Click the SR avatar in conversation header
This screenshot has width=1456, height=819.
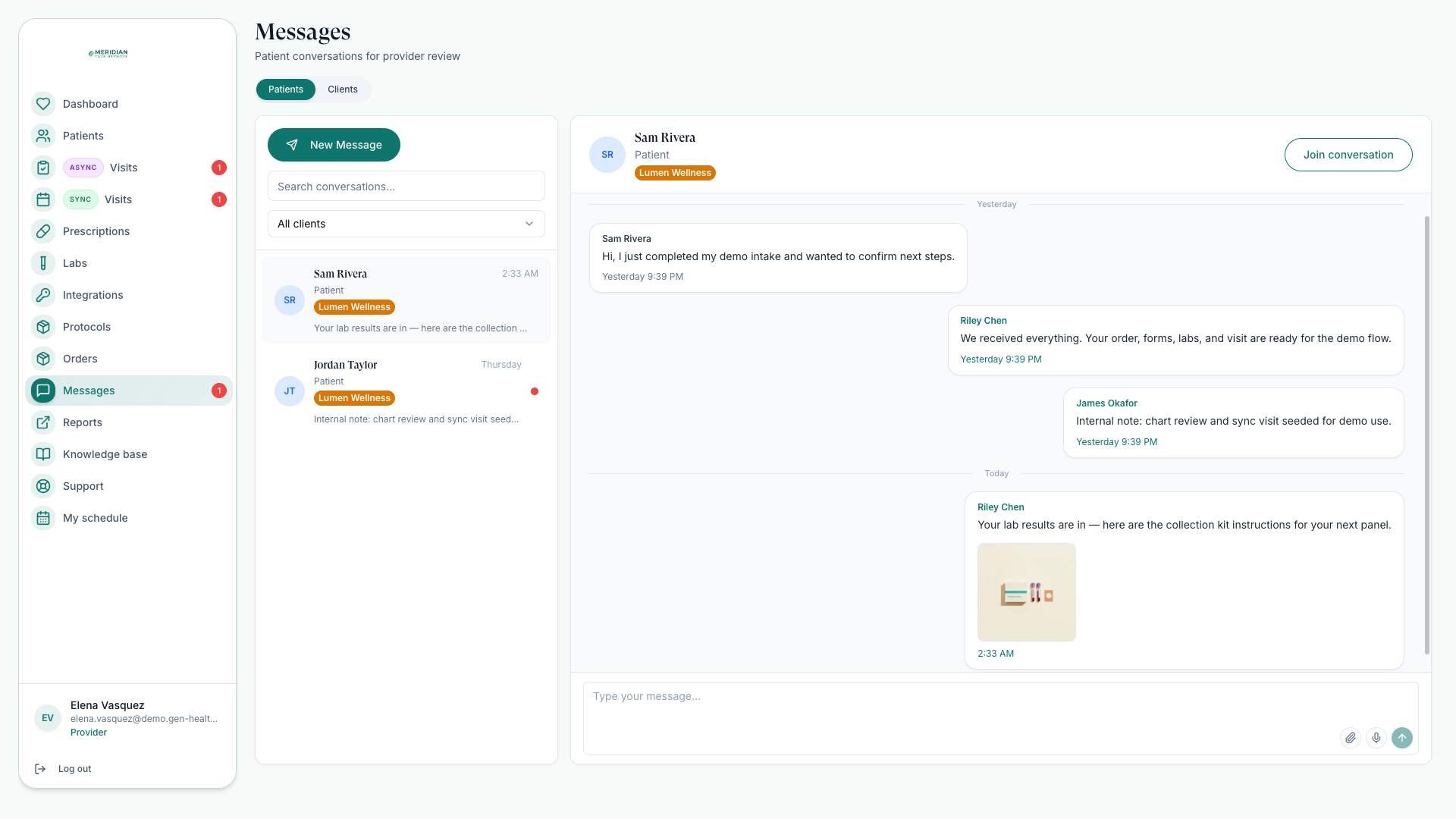(x=607, y=155)
